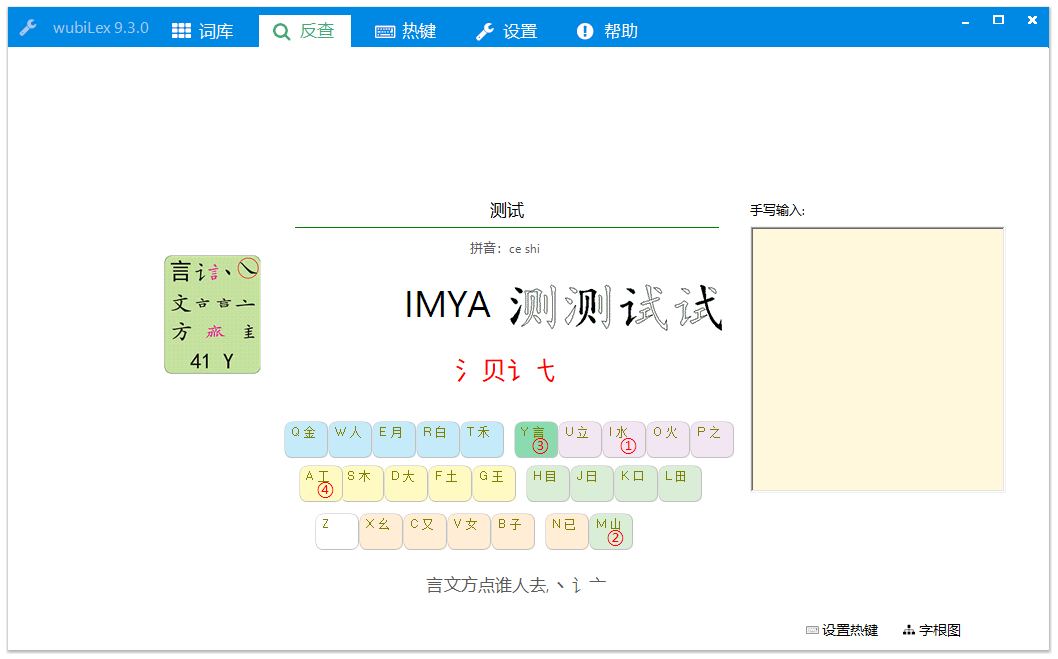The height and width of the screenshot is (659, 1058).
Task: Click the Q金 key
Action: [306, 439]
